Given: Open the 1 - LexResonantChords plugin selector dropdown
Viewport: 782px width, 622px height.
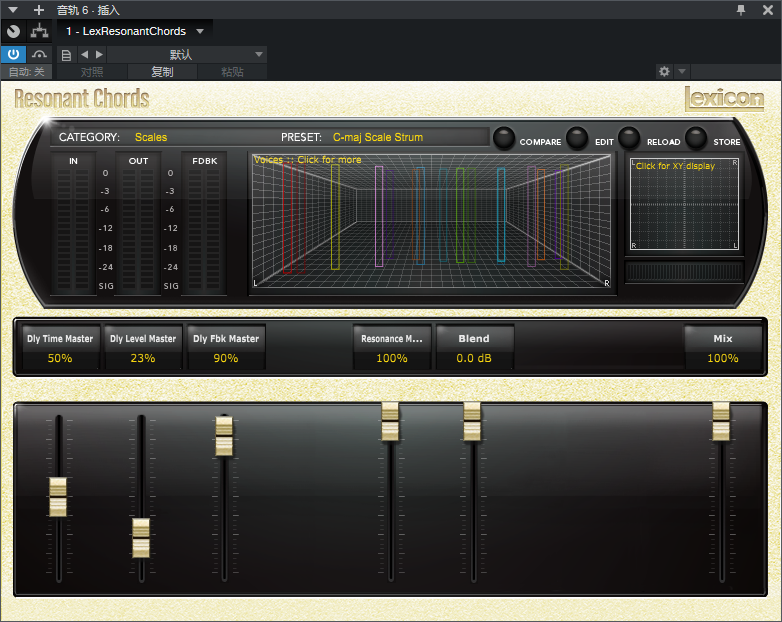Looking at the screenshot, I should (135, 31).
